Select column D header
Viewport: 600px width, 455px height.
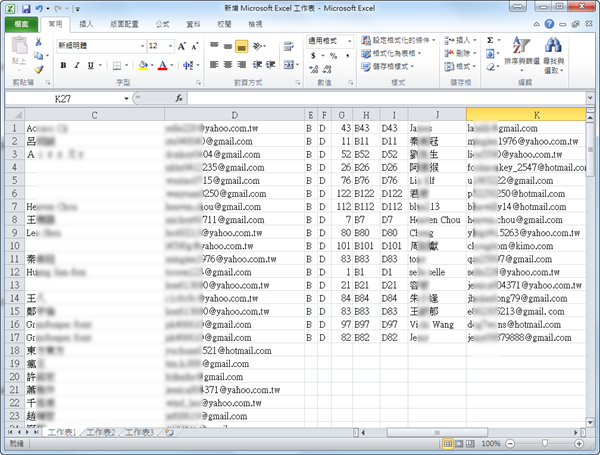235,115
